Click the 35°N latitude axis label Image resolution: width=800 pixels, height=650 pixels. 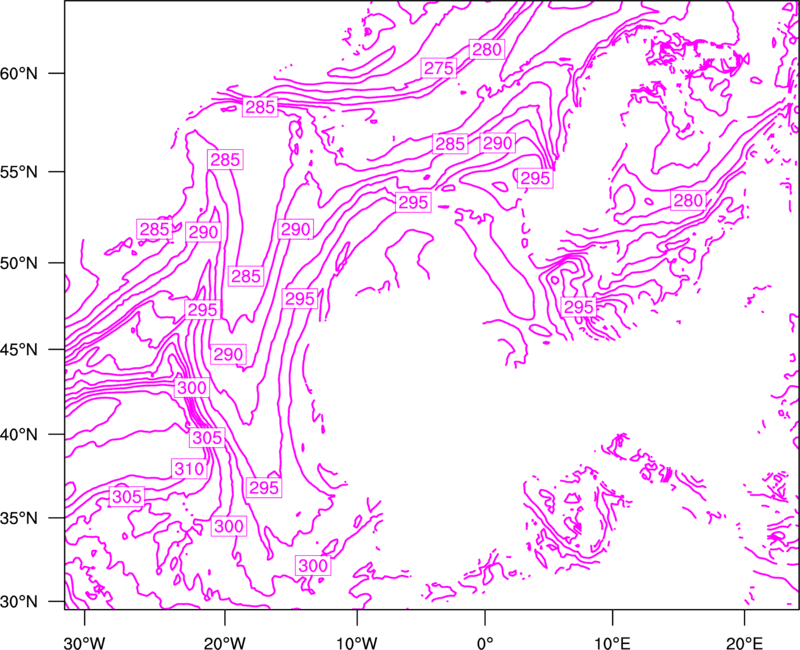[19, 518]
